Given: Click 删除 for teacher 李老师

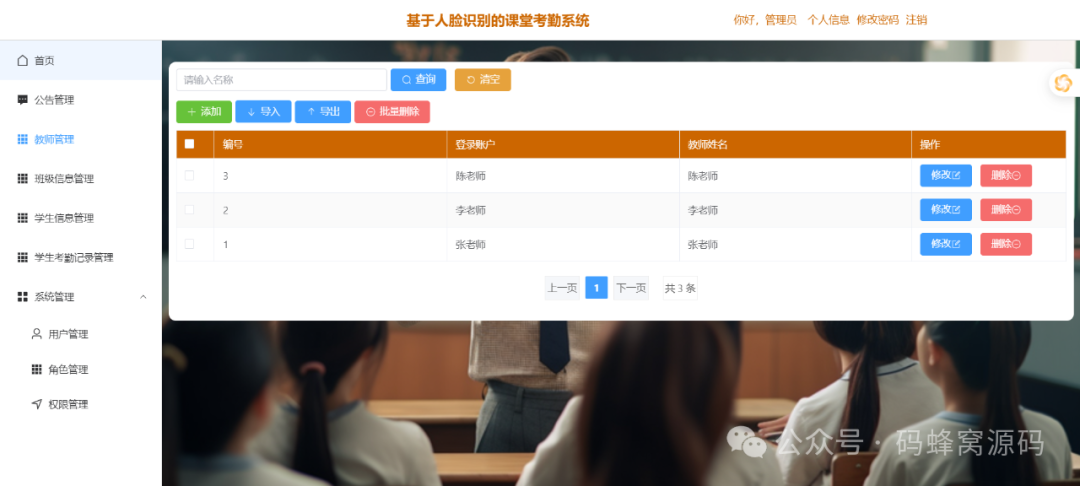Looking at the screenshot, I should click(x=1006, y=210).
